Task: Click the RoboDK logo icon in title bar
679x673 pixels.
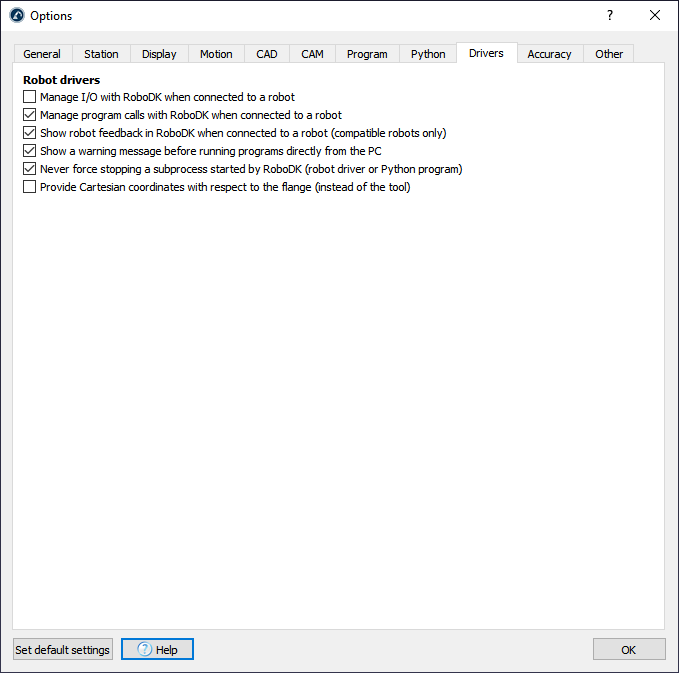Action: 16,15
